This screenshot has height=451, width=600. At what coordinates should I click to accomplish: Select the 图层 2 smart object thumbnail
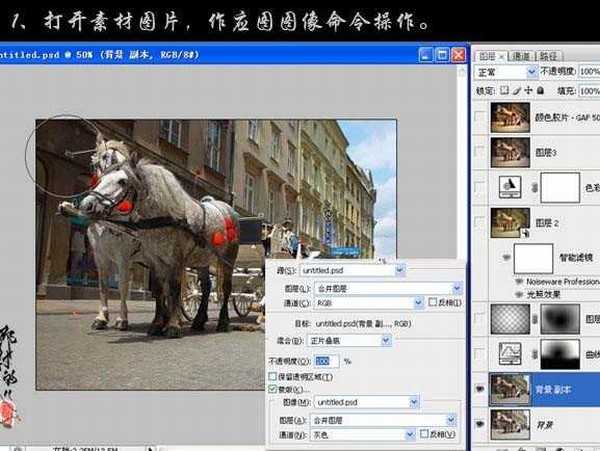tap(510, 223)
